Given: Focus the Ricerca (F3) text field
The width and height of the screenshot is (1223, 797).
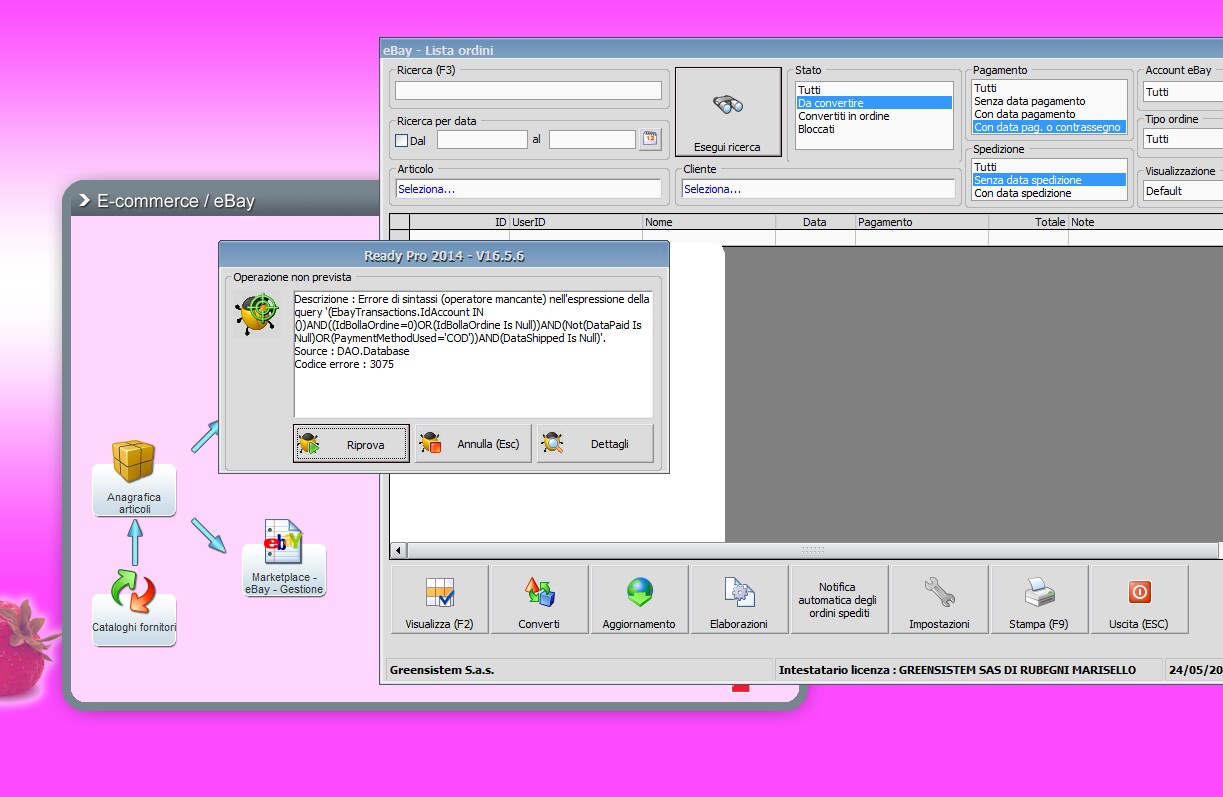Looking at the screenshot, I should 528,91.
